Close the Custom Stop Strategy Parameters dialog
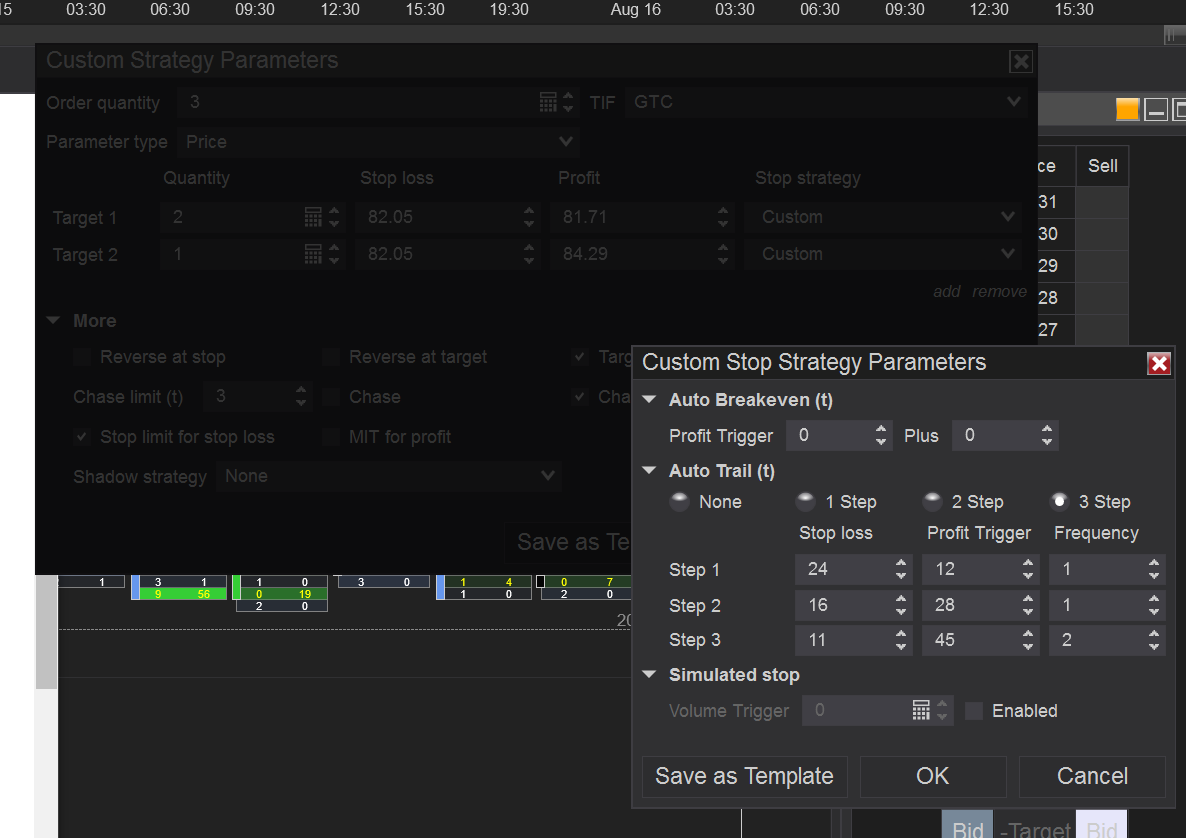The image size is (1186, 838). pyautogui.click(x=1159, y=364)
